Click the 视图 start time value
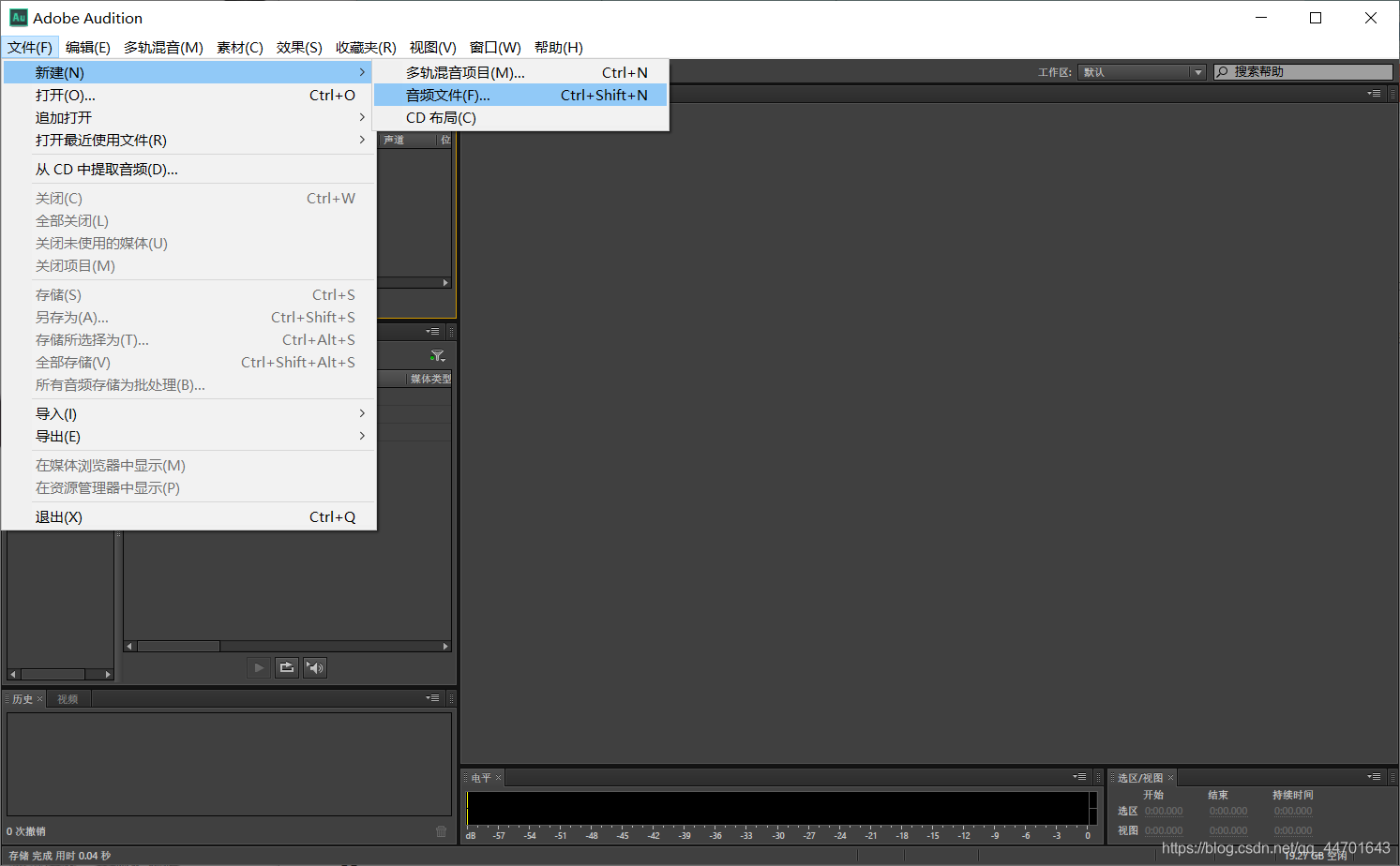The height and width of the screenshot is (866, 1400). click(x=1164, y=830)
